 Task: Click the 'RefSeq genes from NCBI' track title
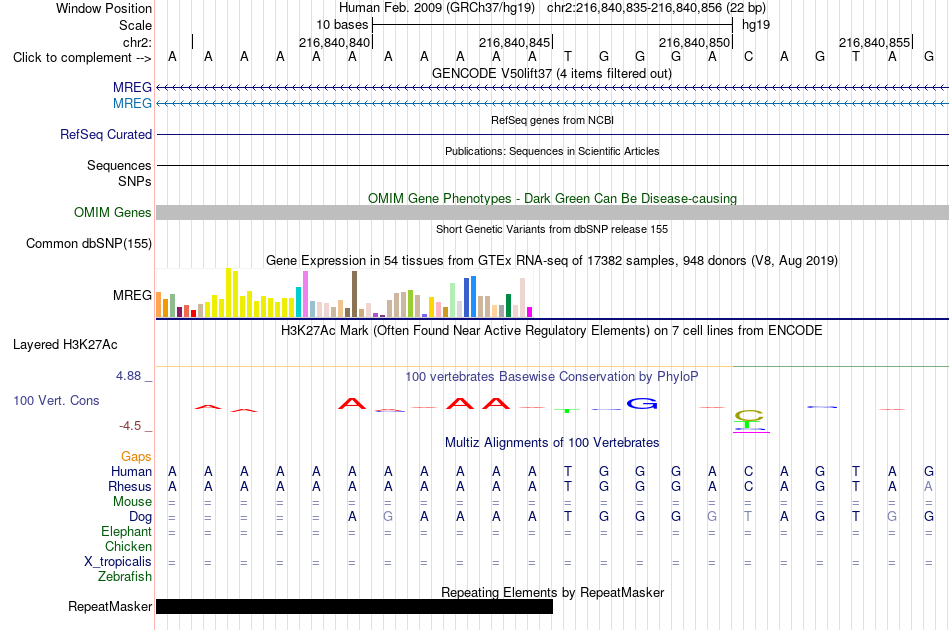click(x=553, y=120)
